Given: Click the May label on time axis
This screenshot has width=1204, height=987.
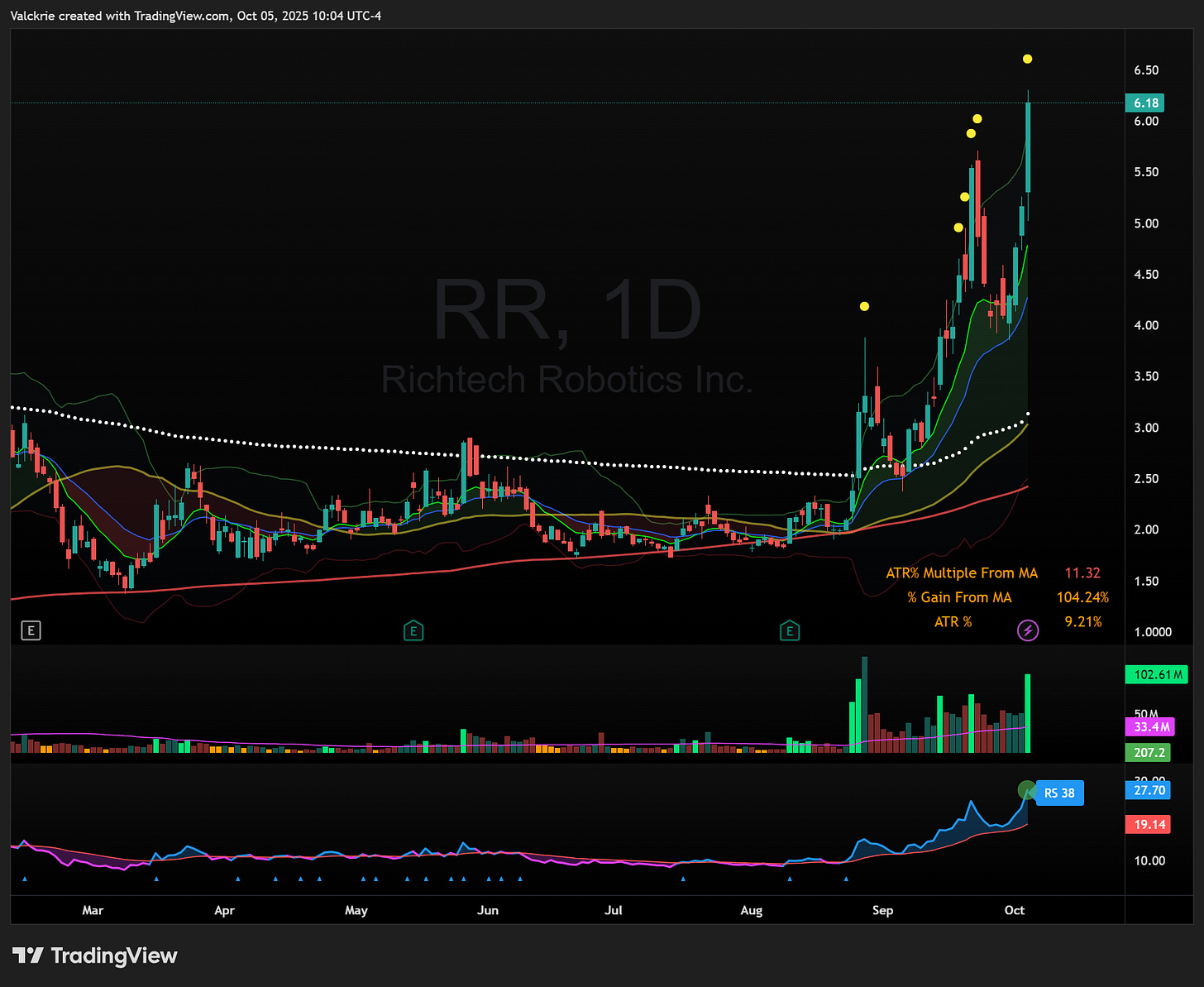Looking at the screenshot, I should [x=356, y=910].
